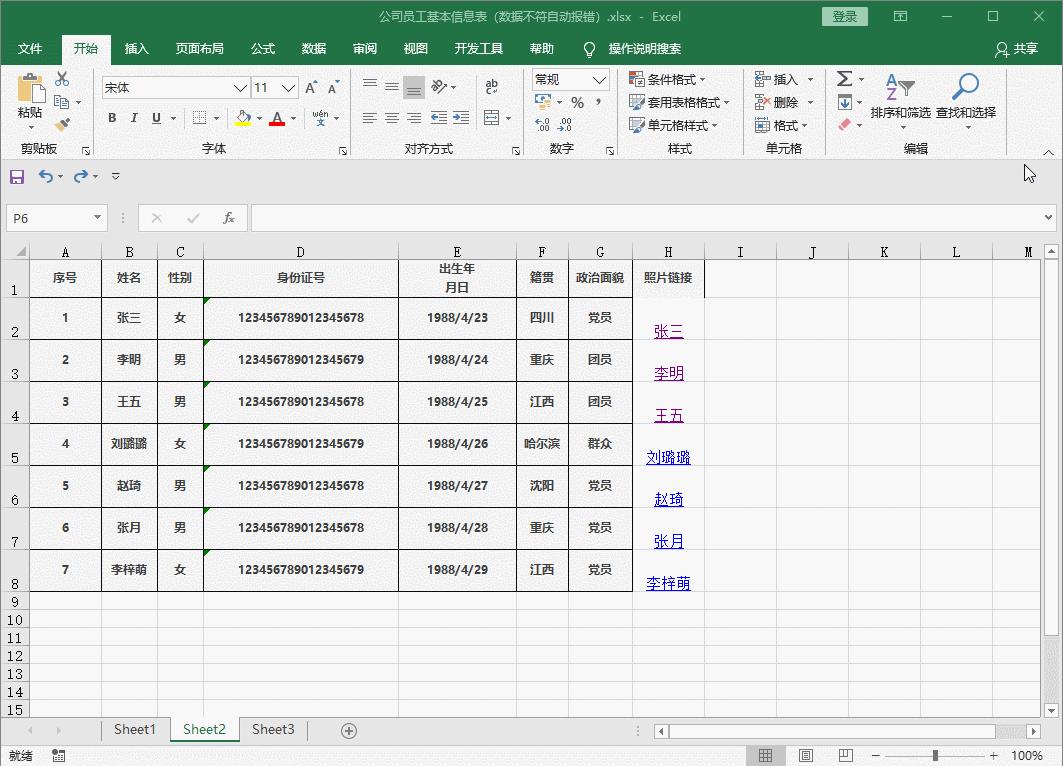Open 条件格式 (Conditional Formatting)
This screenshot has height=766, width=1063.
[x=665, y=78]
